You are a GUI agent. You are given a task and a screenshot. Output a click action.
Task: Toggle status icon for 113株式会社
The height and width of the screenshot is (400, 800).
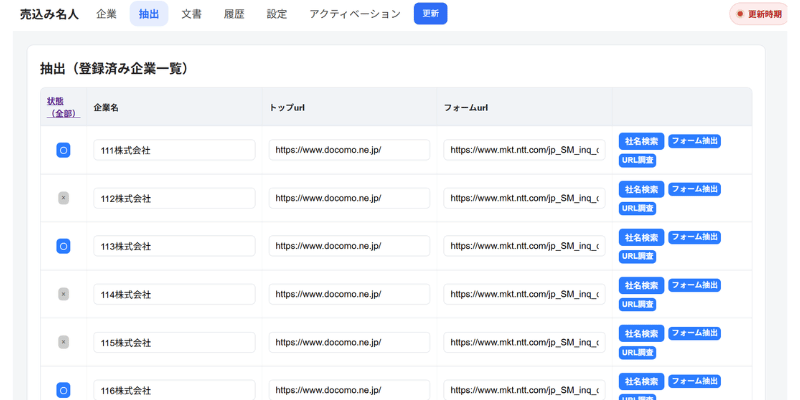63,246
